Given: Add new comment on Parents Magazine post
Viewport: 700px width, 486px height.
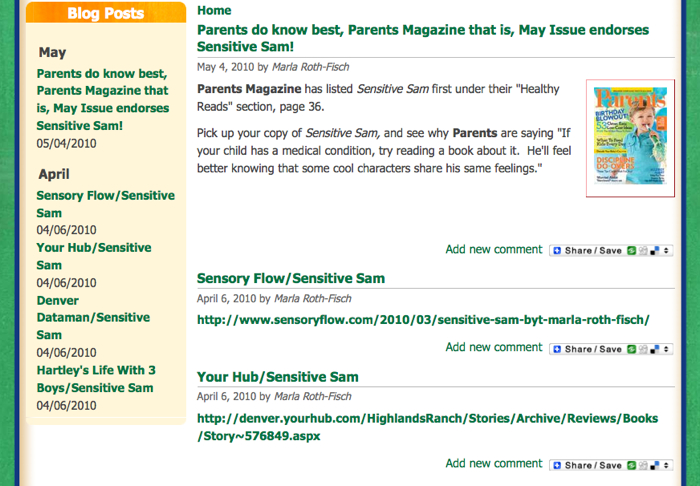Looking at the screenshot, I should click(494, 249).
